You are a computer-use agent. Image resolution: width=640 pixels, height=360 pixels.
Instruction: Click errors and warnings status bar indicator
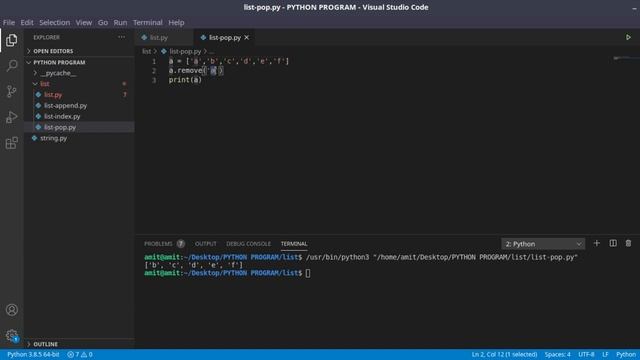tap(80, 354)
